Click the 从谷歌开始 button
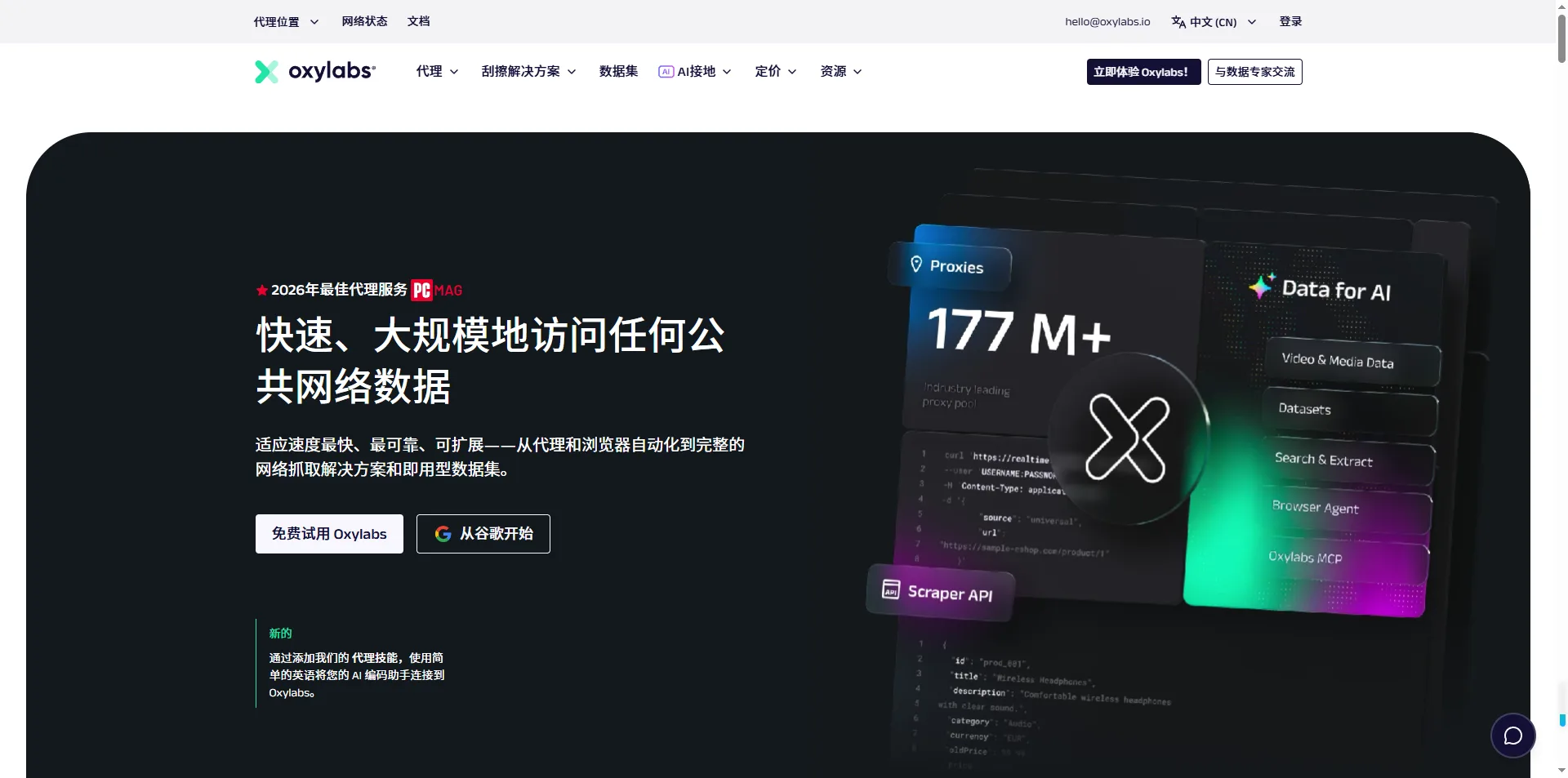Viewport: 1568px width, 778px height. [x=483, y=534]
